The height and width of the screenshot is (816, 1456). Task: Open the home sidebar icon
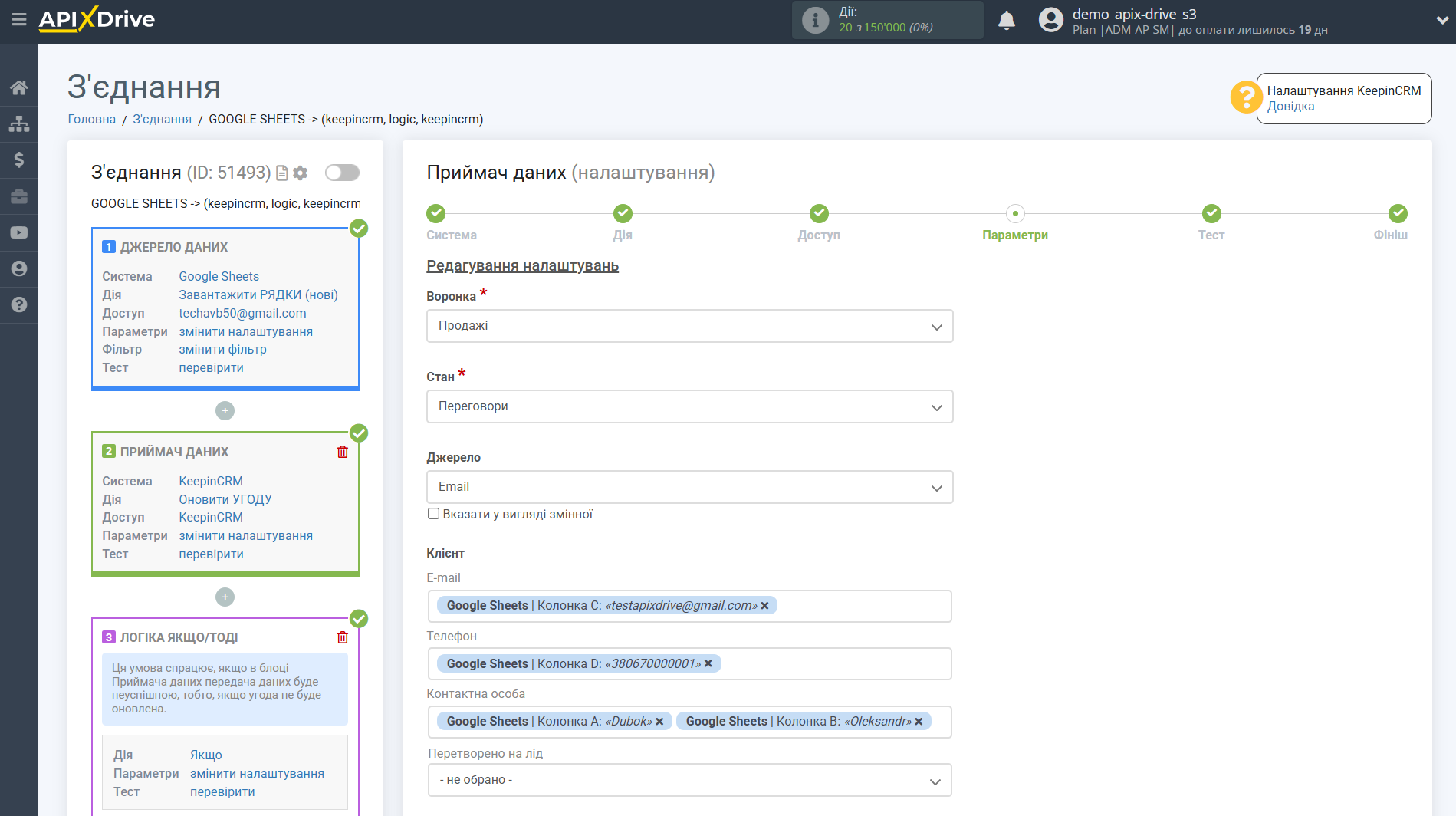point(19,87)
